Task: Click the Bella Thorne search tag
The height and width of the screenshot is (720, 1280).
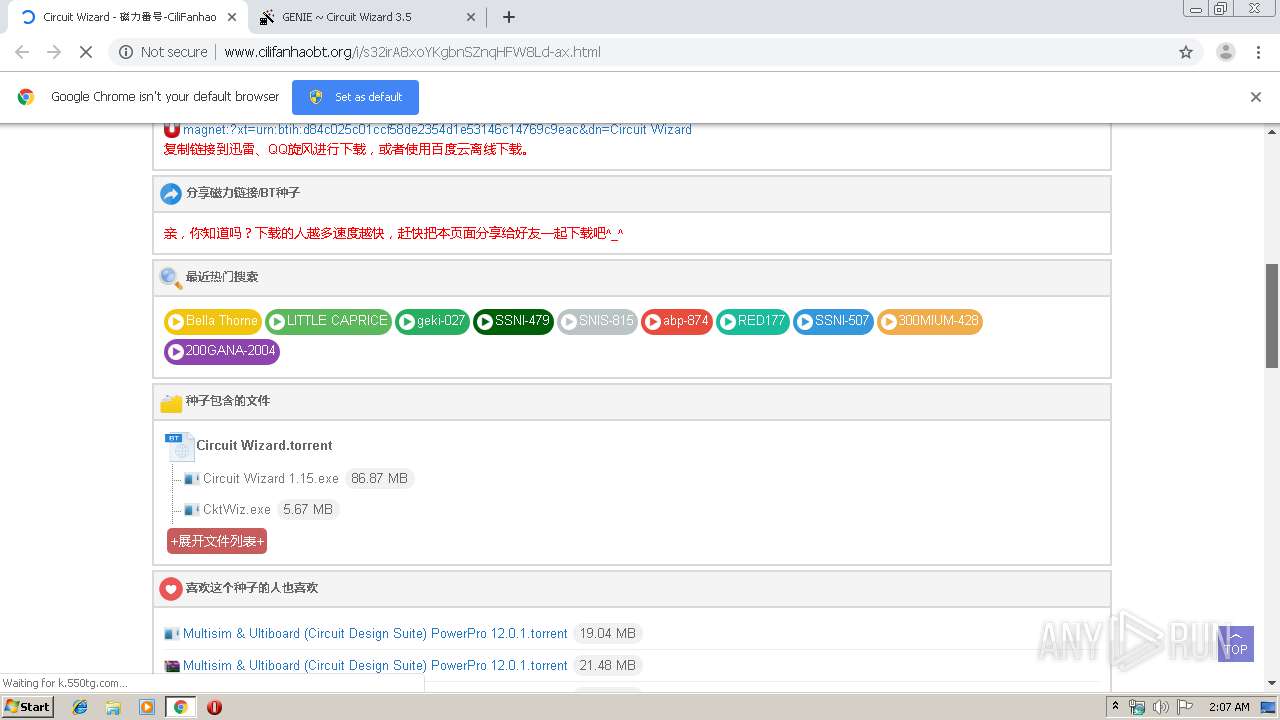Action: pyautogui.click(x=213, y=321)
